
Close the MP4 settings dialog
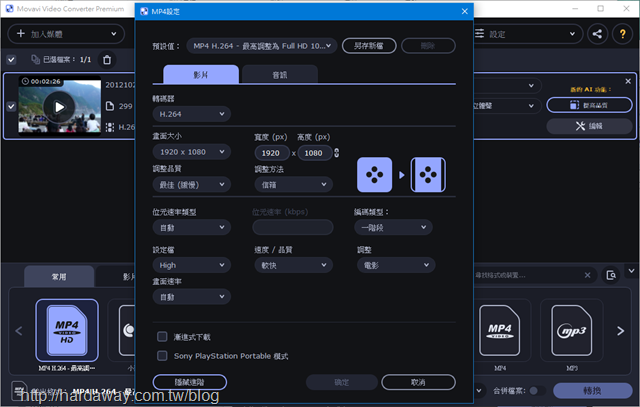point(464,11)
